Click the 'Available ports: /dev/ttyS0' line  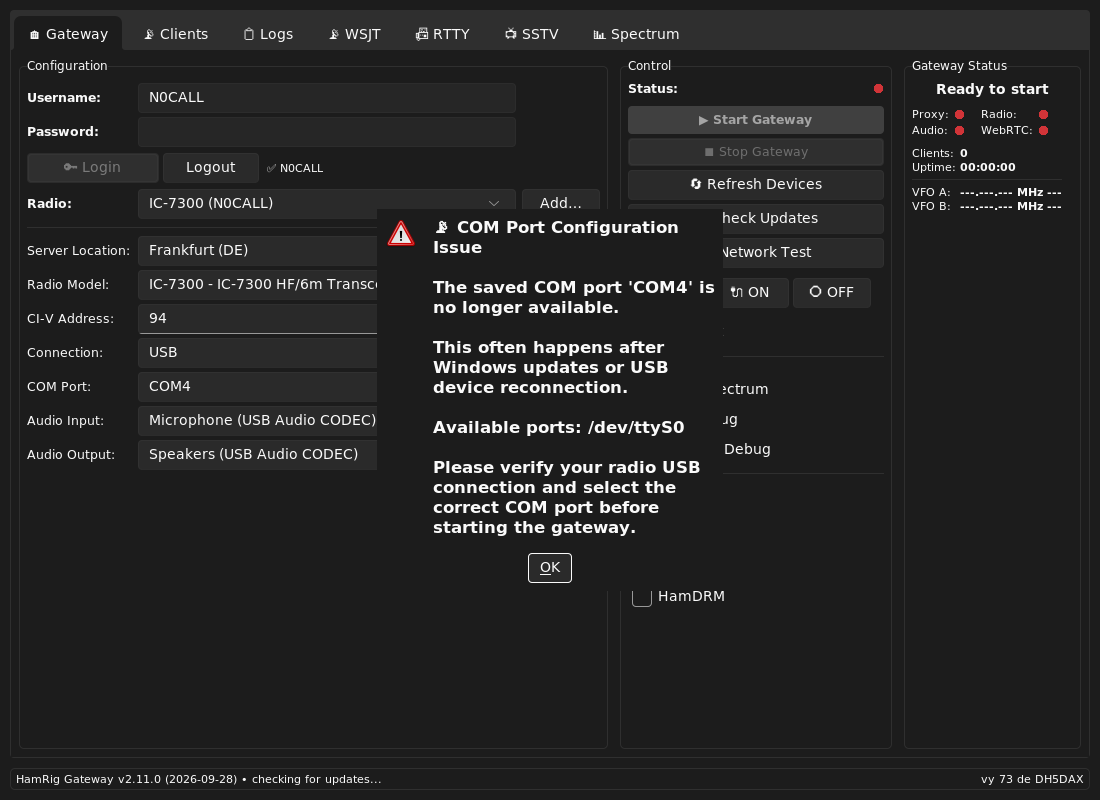click(x=558, y=427)
